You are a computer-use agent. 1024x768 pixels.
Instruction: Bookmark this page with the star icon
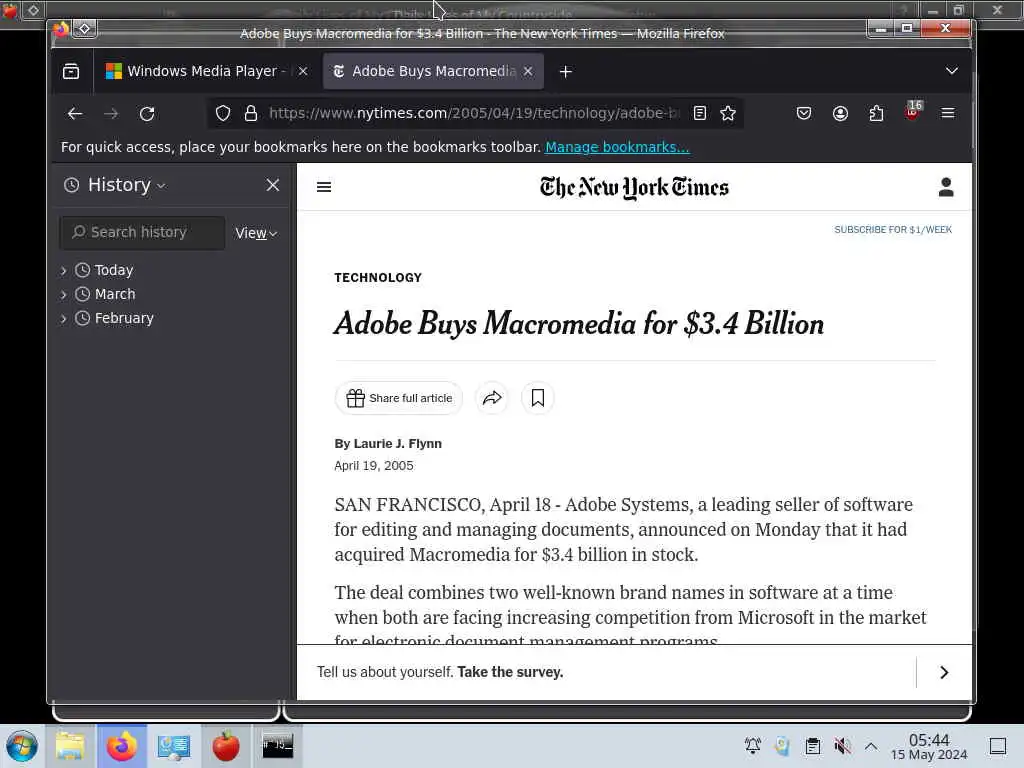tap(728, 114)
